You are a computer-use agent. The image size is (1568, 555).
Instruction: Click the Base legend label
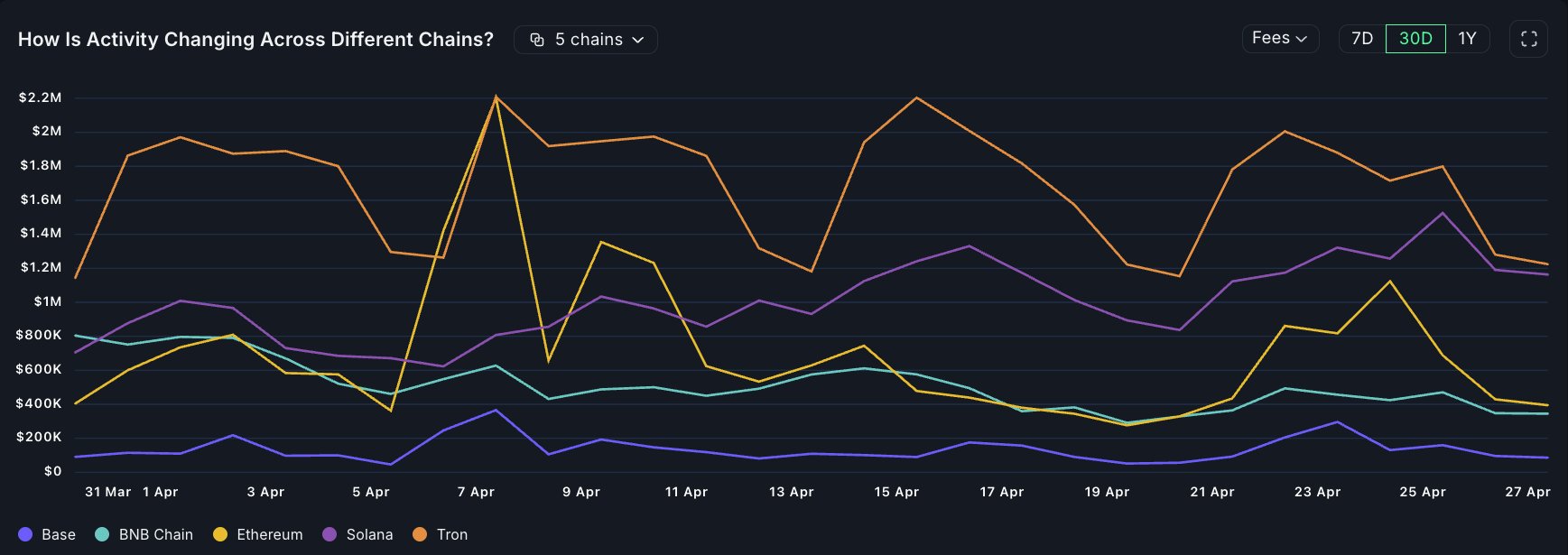pos(59,534)
